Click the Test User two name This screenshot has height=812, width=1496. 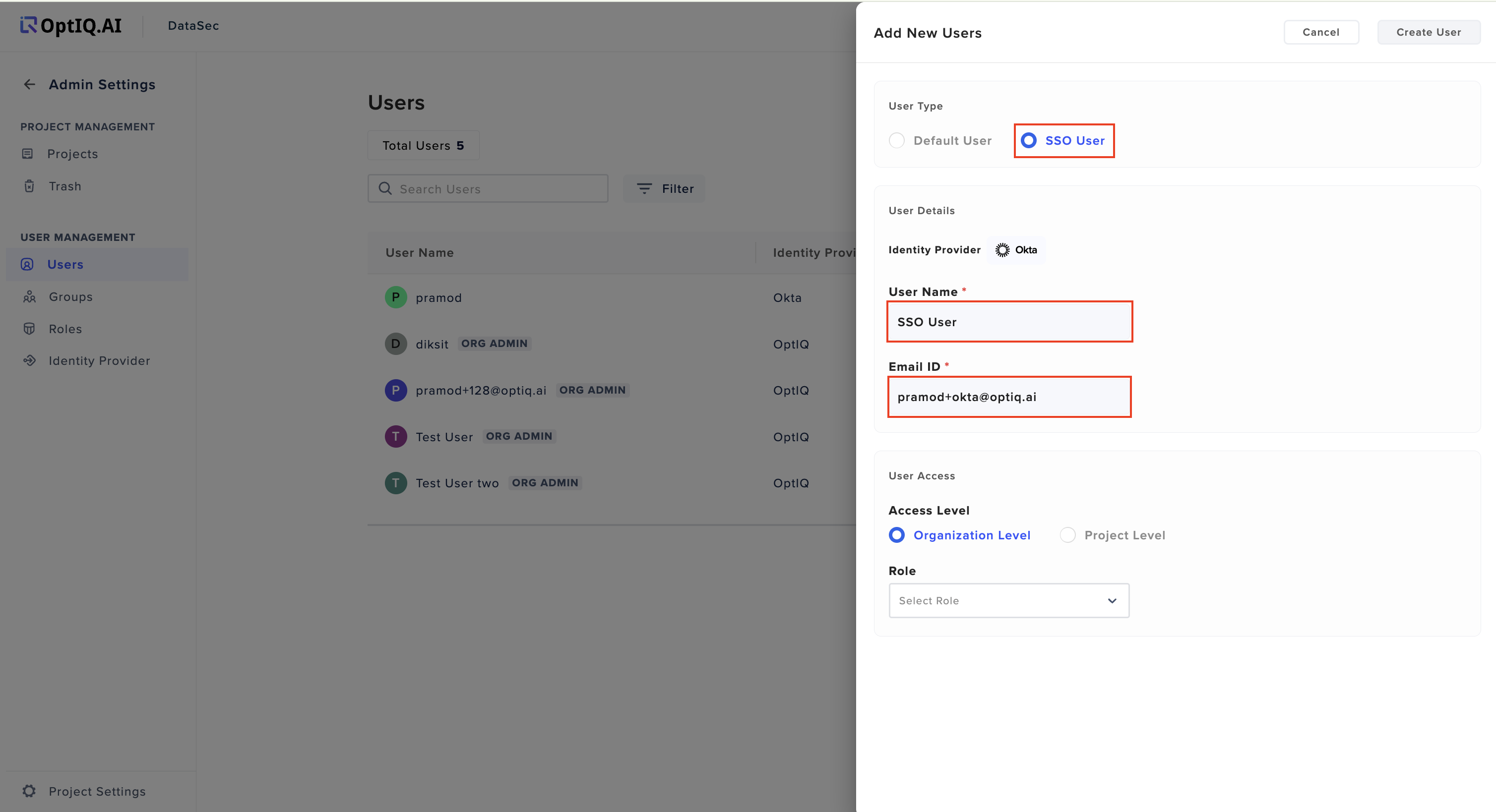pyautogui.click(x=457, y=483)
